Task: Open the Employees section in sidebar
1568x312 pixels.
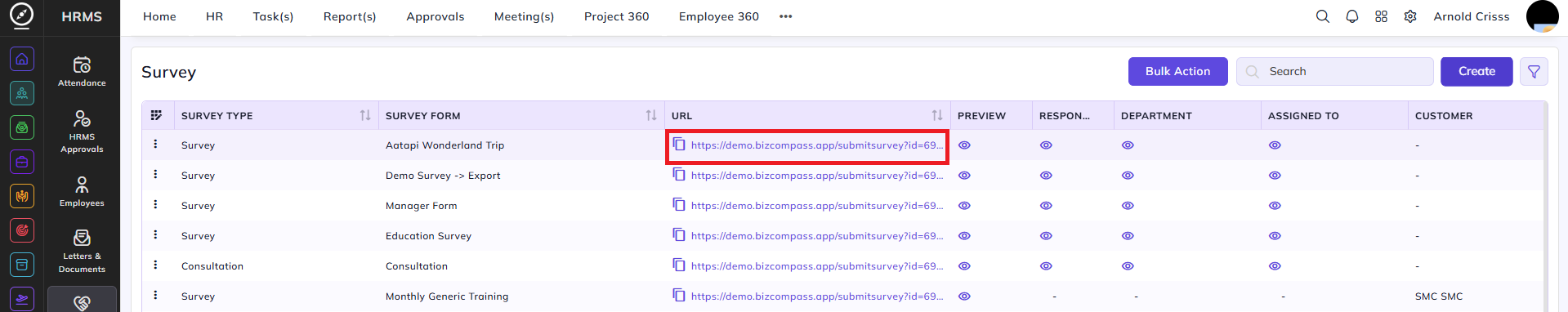Action: (82, 192)
